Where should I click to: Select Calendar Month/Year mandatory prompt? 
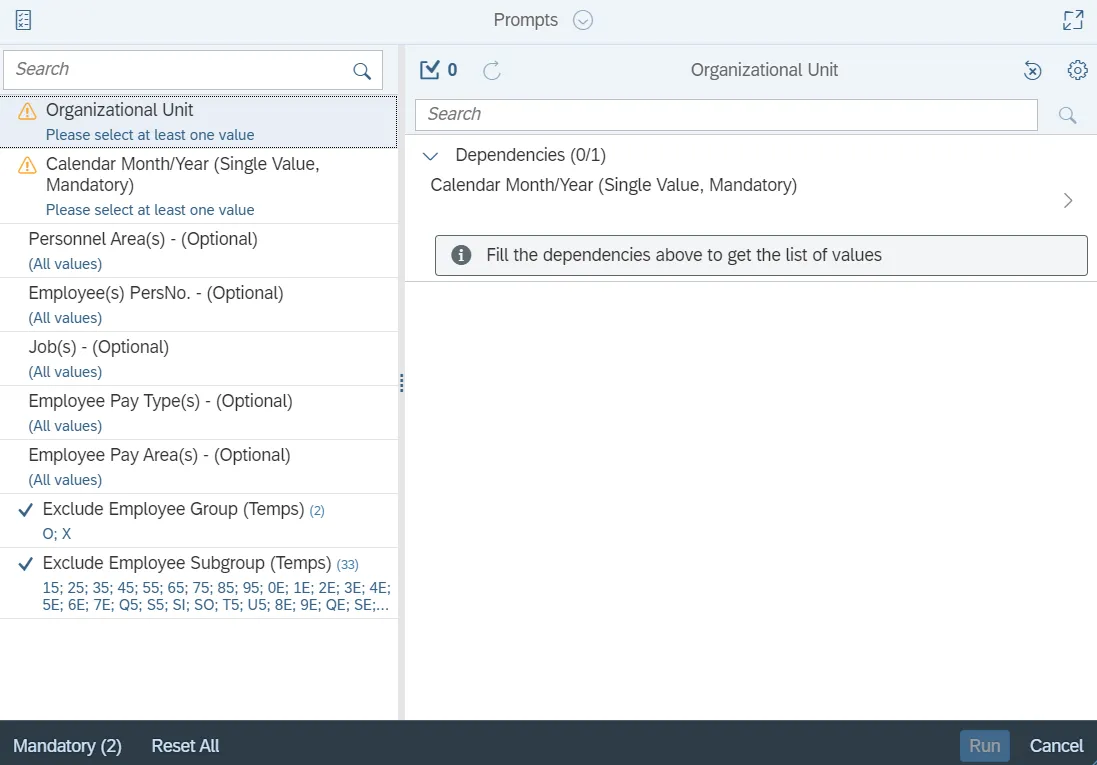pyautogui.click(x=183, y=175)
